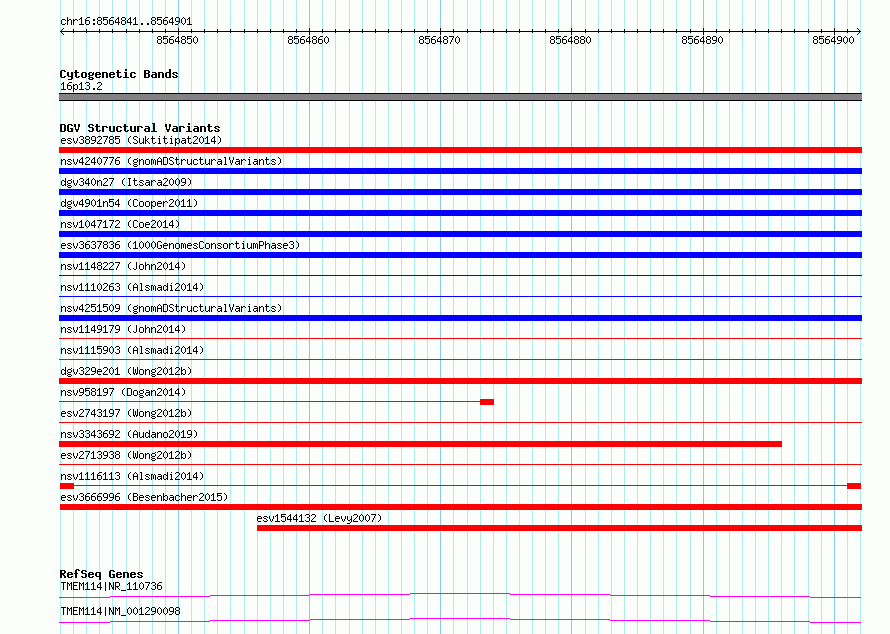890x634 pixels.
Task: Open the TMEM114|NM_001290098 gene label
Action: [x=120, y=611]
